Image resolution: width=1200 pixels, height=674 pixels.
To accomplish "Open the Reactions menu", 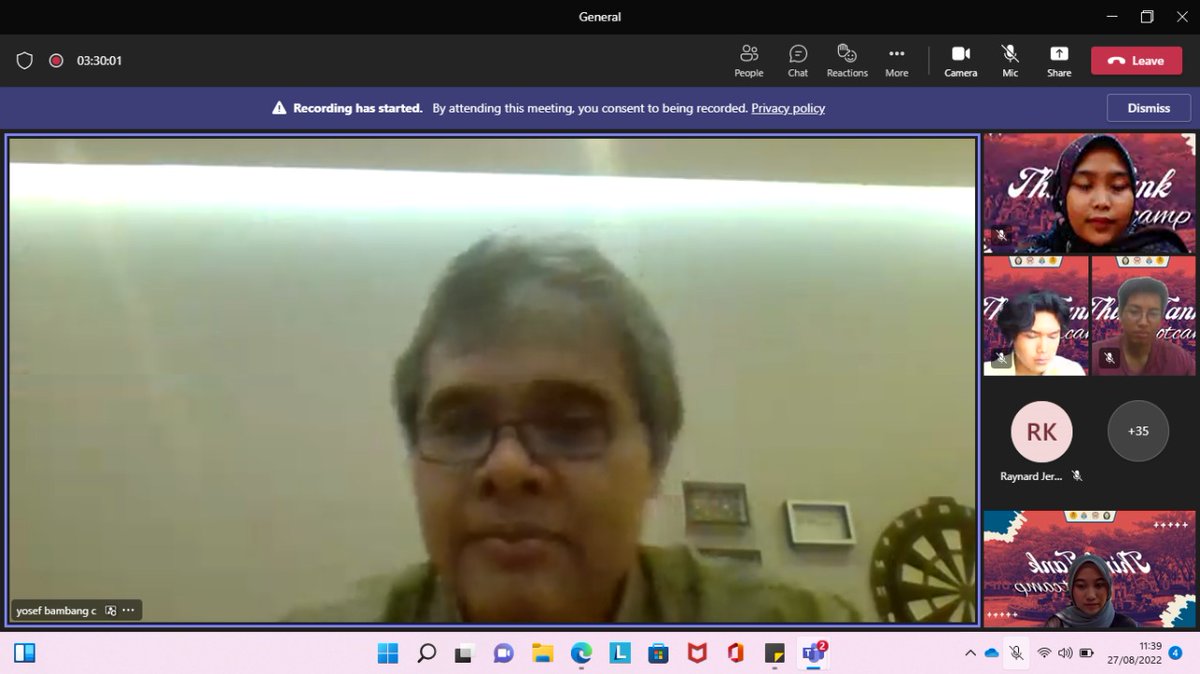I will [x=847, y=61].
